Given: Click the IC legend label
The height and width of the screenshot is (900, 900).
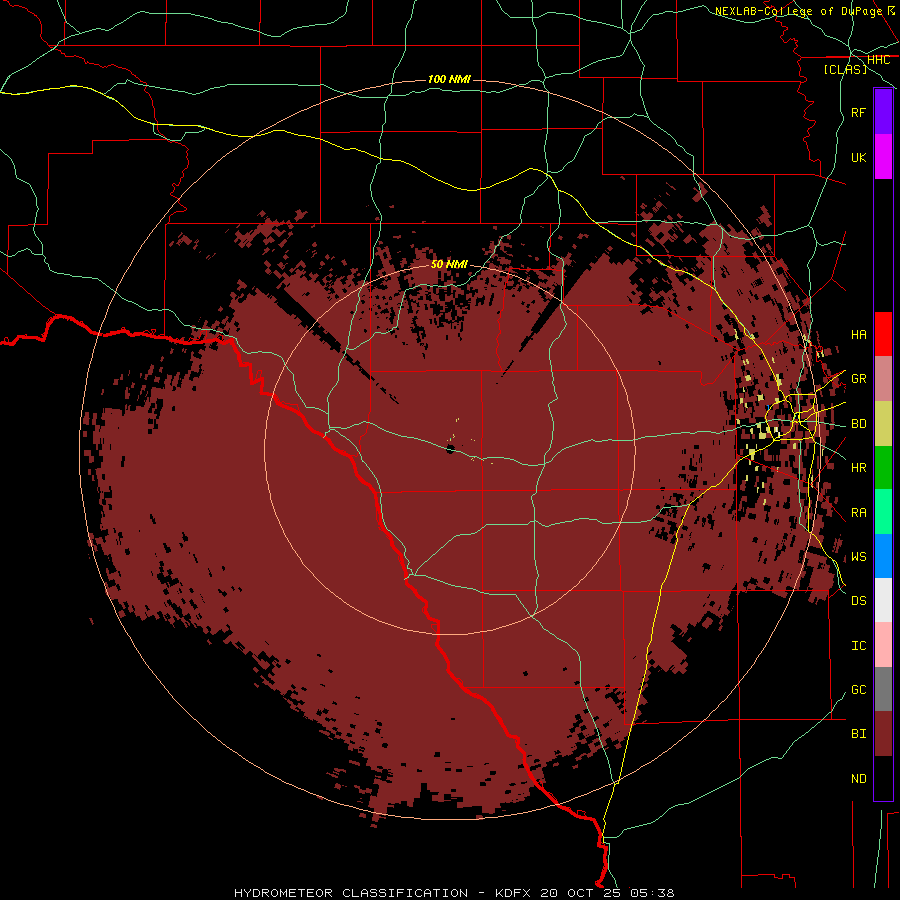Looking at the screenshot, I should [x=858, y=645].
